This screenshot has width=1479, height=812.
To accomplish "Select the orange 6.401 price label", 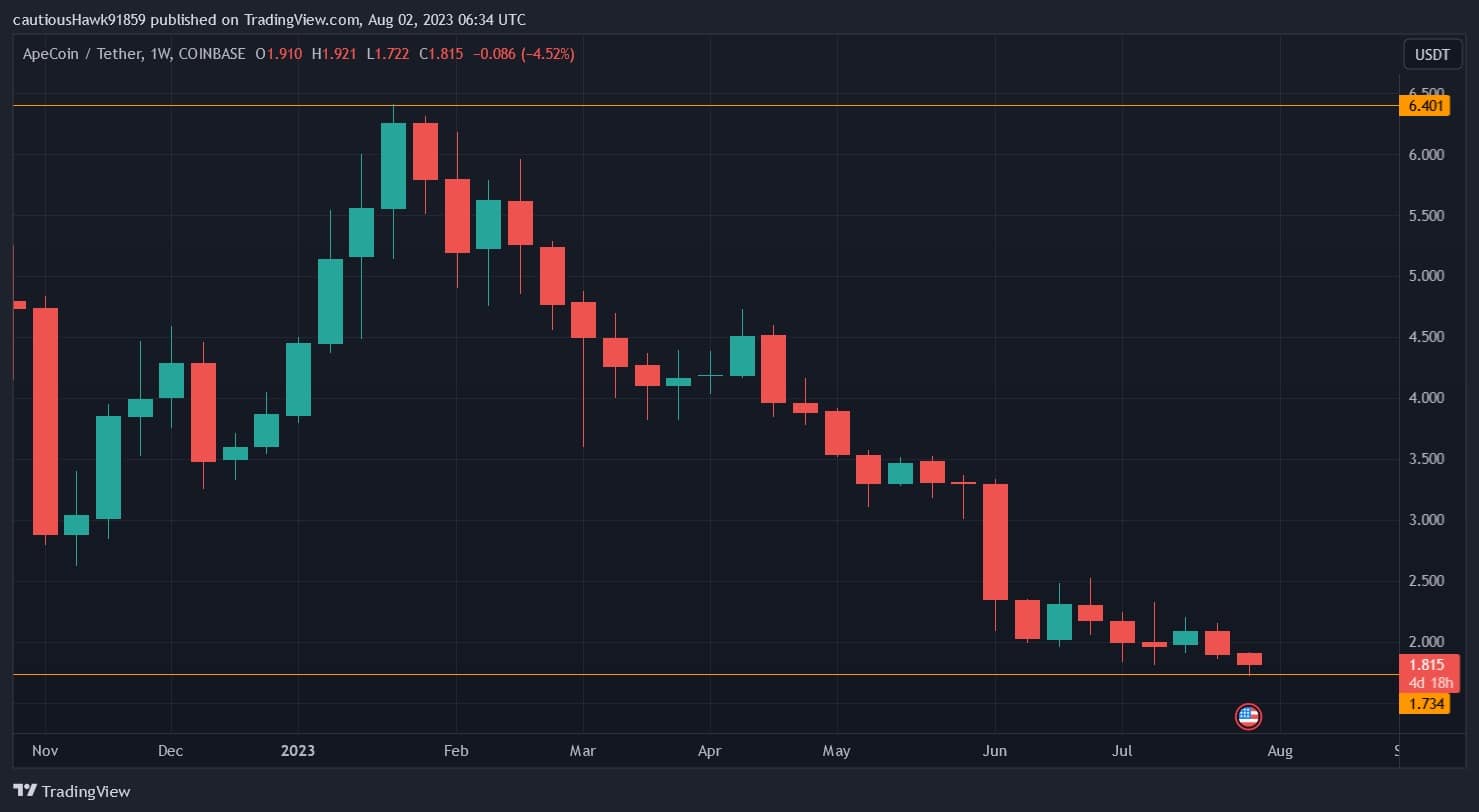I will pyautogui.click(x=1424, y=106).
